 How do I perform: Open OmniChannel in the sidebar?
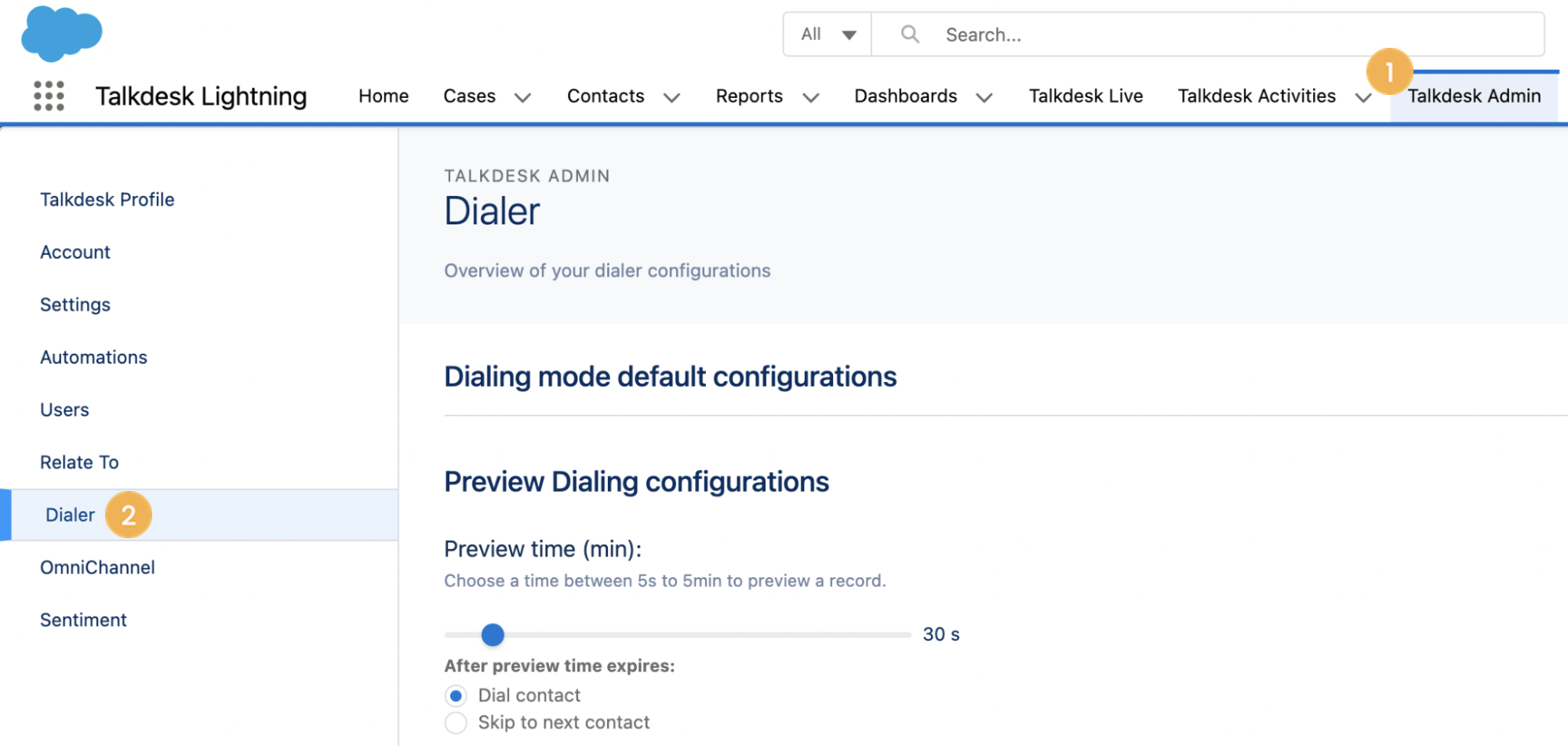pos(97,567)
